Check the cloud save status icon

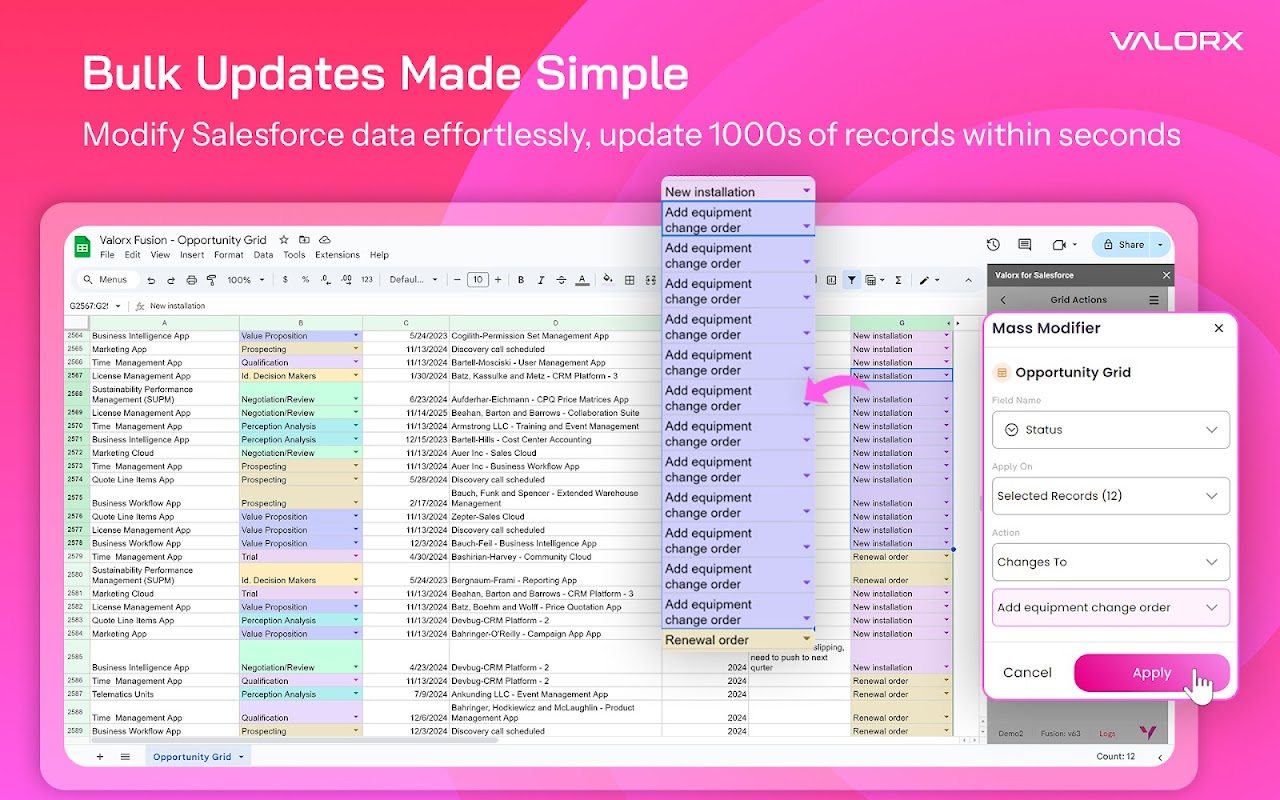click(x=325, y=240)
